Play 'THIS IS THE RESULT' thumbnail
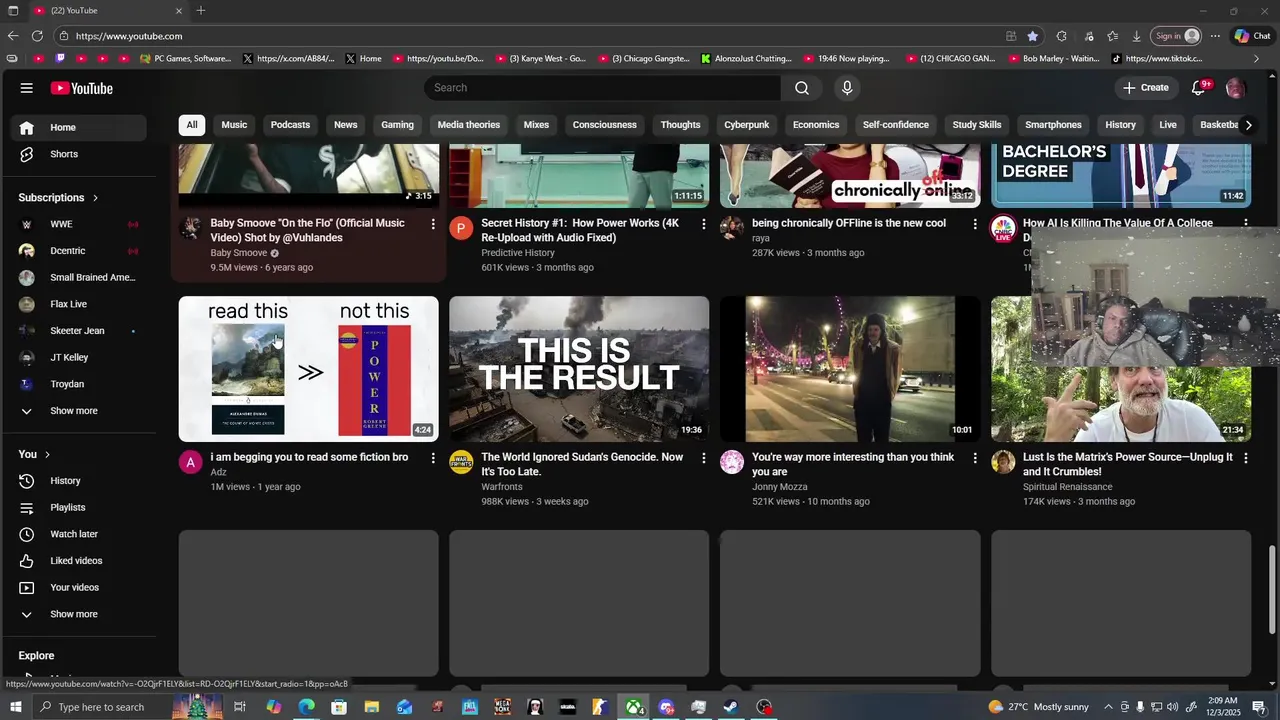Image resolution: width=1280 pixels, height=720 pixels. coord(579,369)
